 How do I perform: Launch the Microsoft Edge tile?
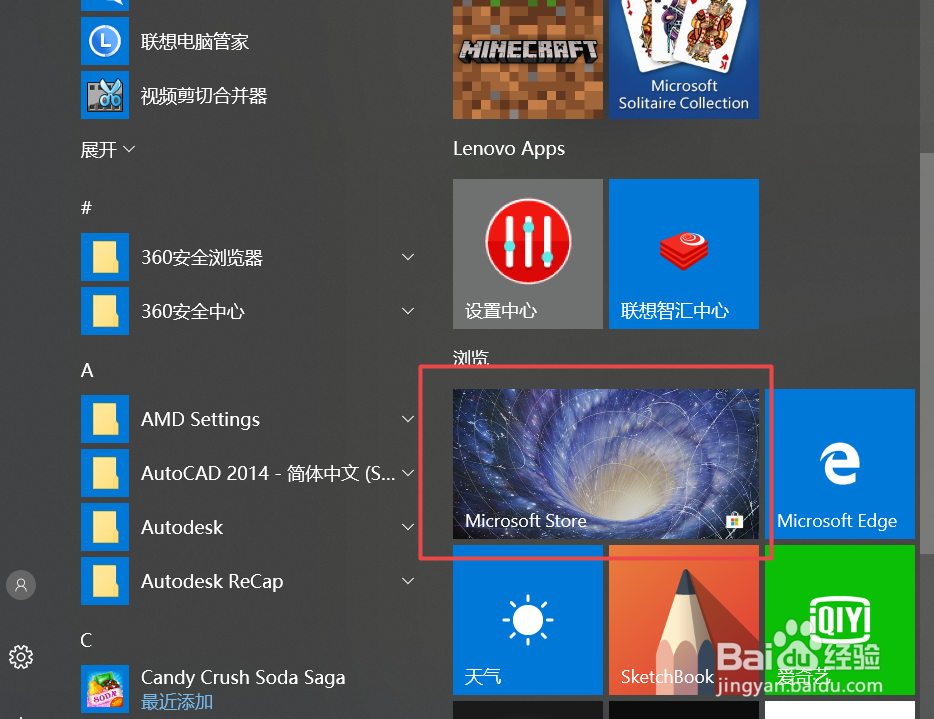[840, 464]
